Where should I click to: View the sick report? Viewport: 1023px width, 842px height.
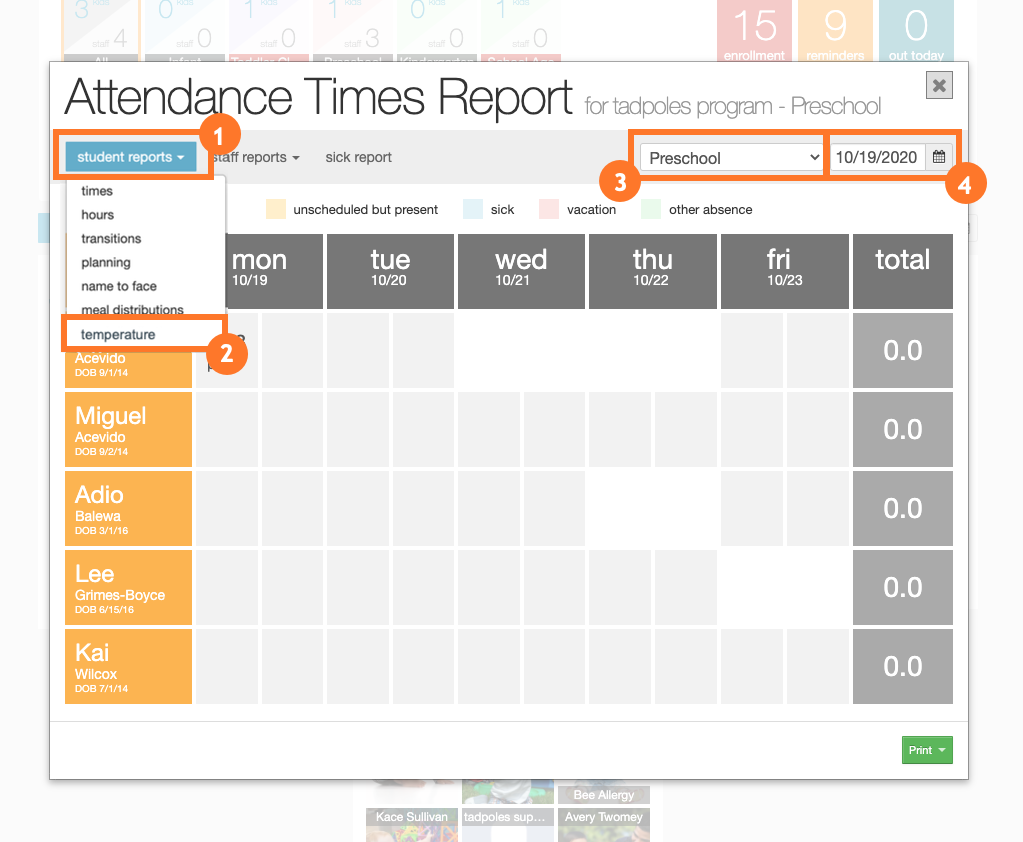tap(357, 157)
